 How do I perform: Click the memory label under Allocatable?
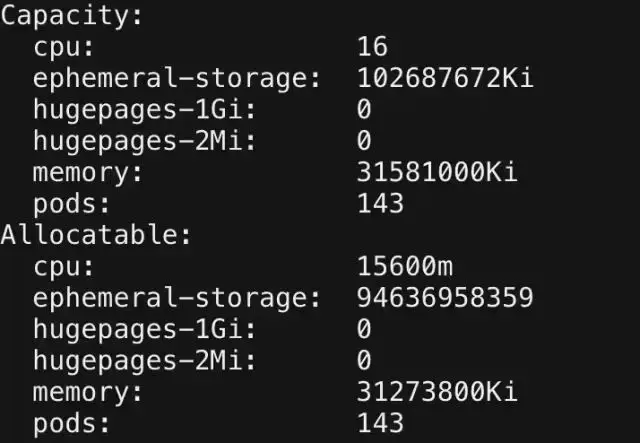pyautogui.click(x=88, y=393)
